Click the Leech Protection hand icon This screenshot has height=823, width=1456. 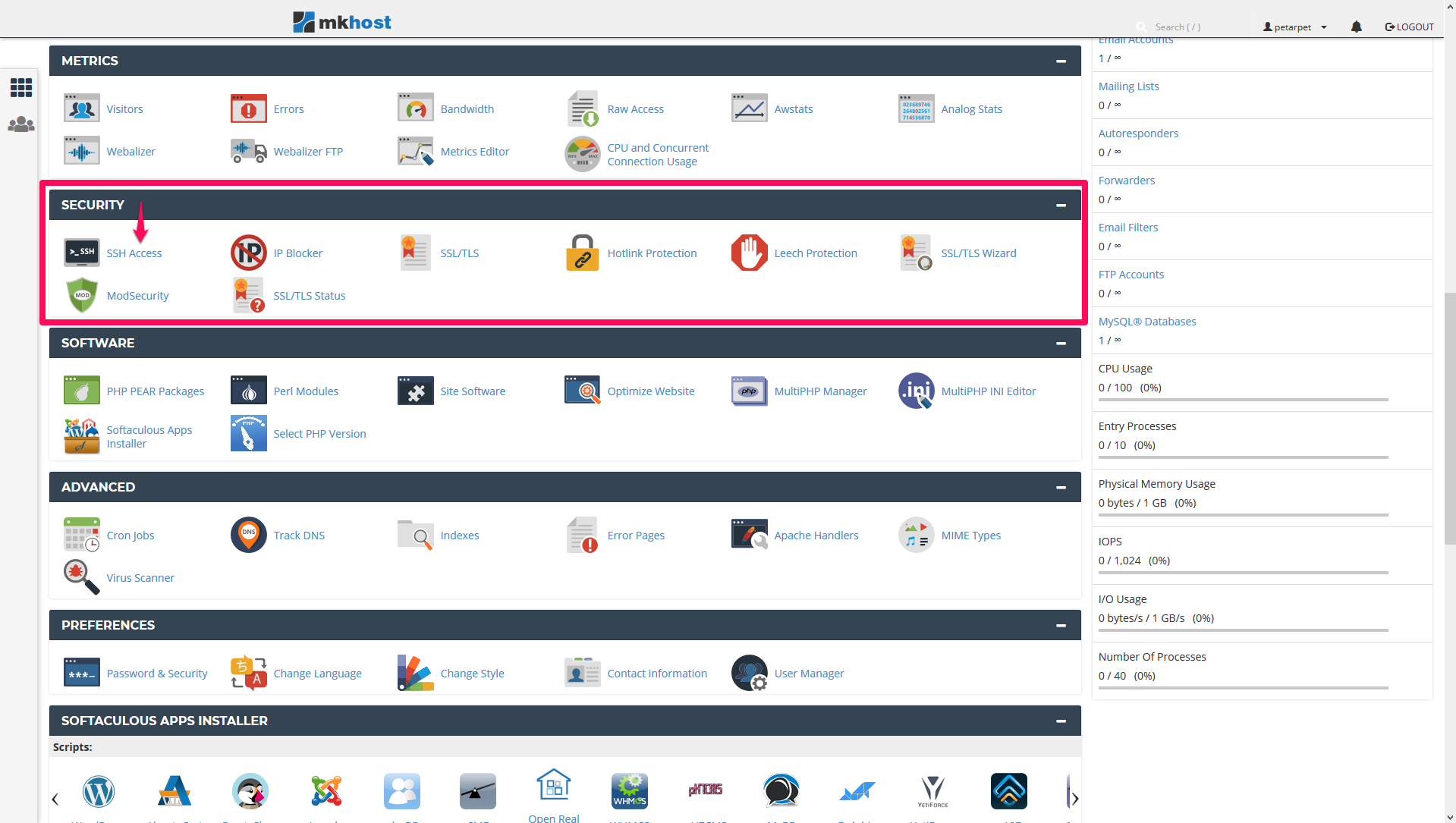749,253
